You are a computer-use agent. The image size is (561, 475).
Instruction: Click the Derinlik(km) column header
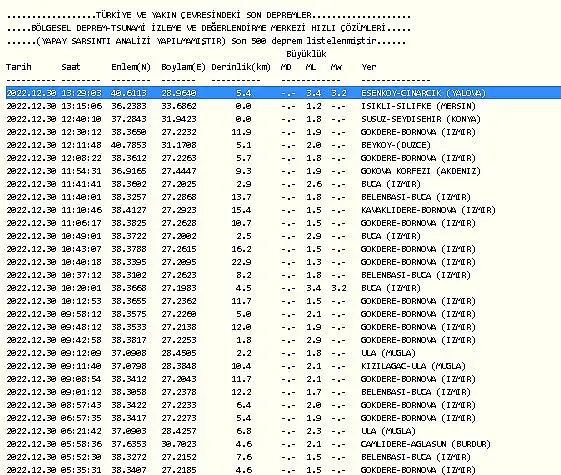[241, 67]
